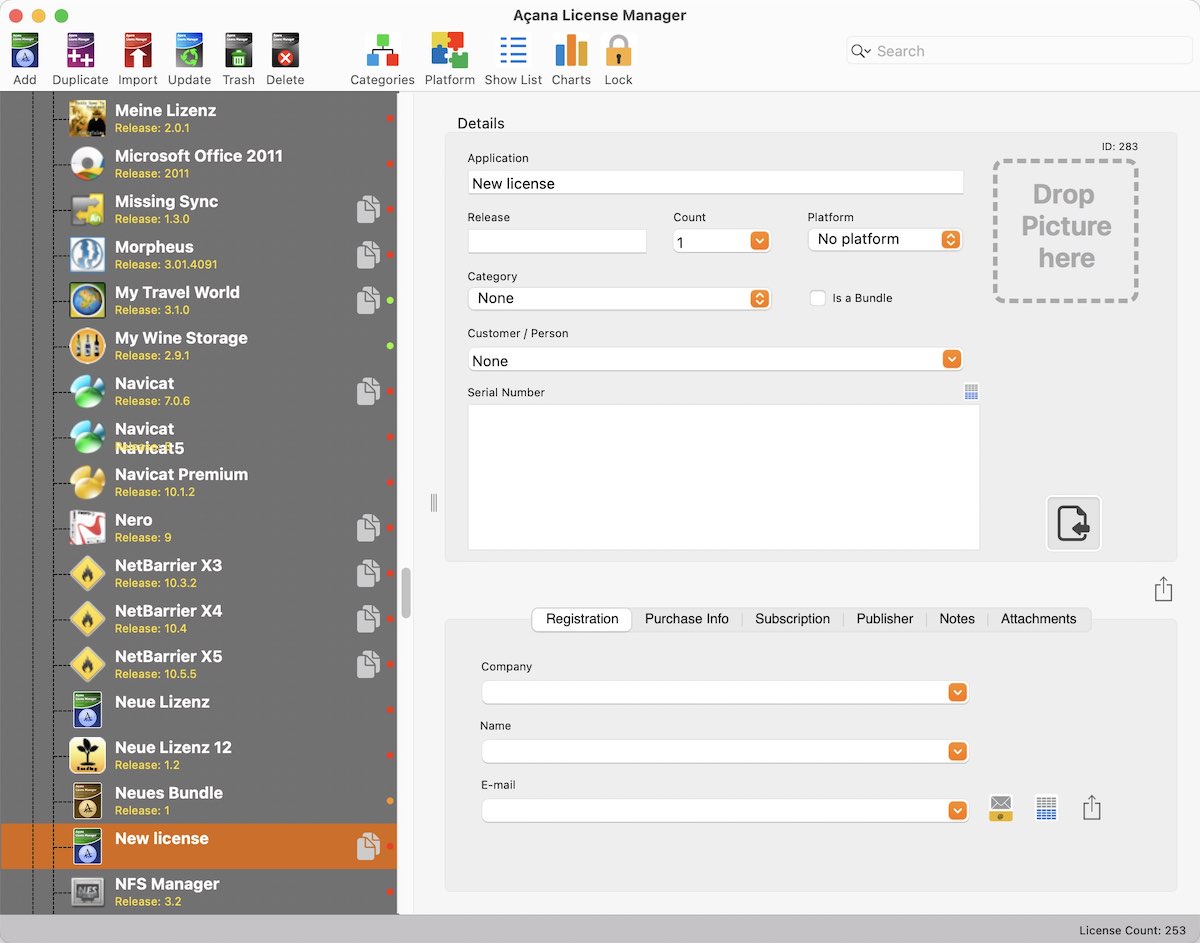
Task: Select My Wine Storage license
Action: pos(198,345)
